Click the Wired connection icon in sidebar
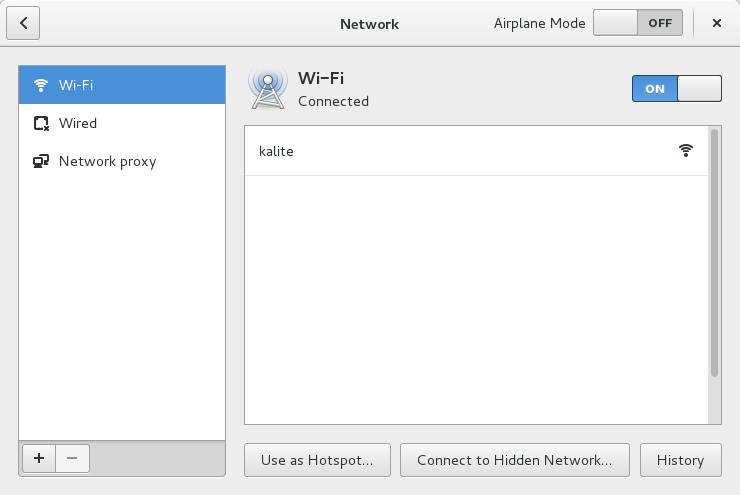740x495 pixels. (x=41, y=123)
